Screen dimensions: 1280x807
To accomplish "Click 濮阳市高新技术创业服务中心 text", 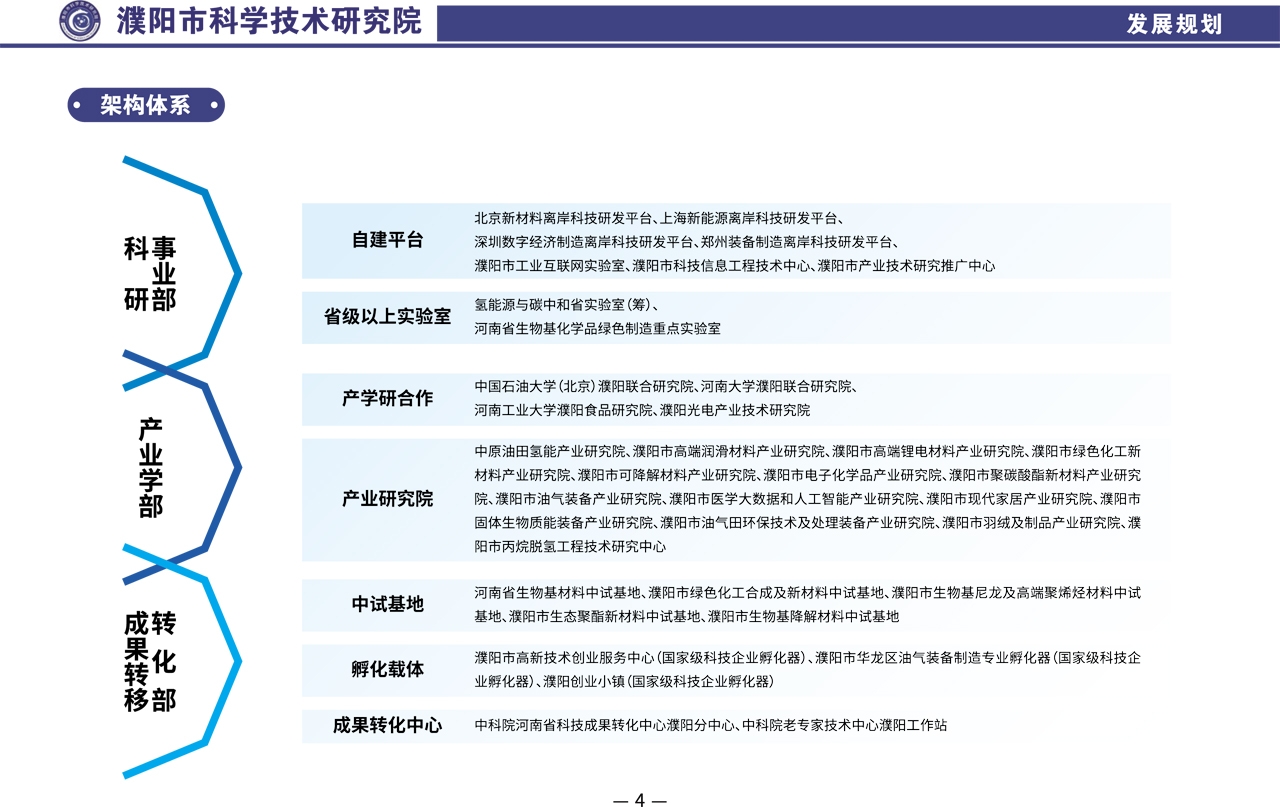I will click(x=564, y=658).
